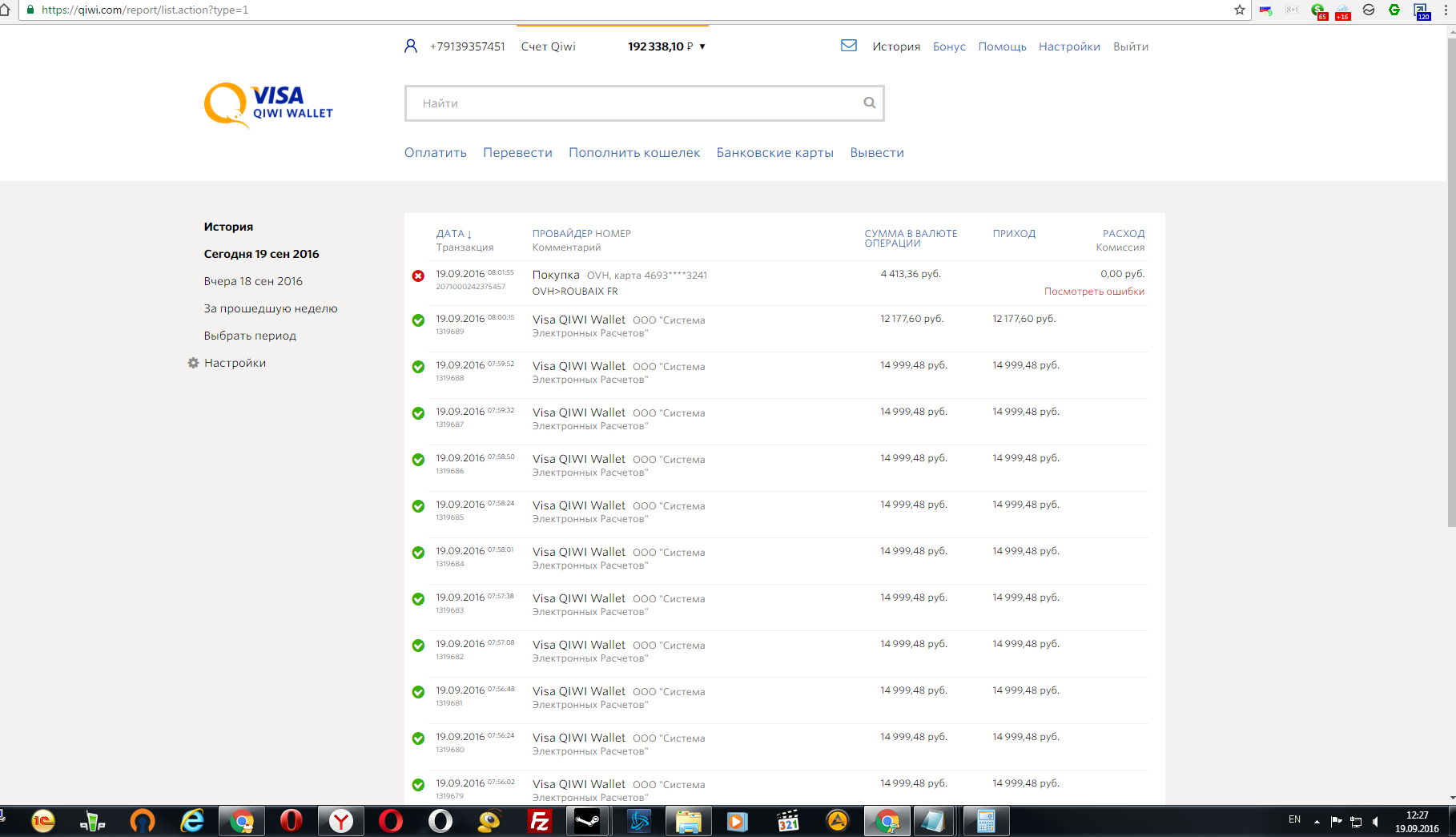Open the messages envelope icon

pyautogui.click(x=848, y=46)
